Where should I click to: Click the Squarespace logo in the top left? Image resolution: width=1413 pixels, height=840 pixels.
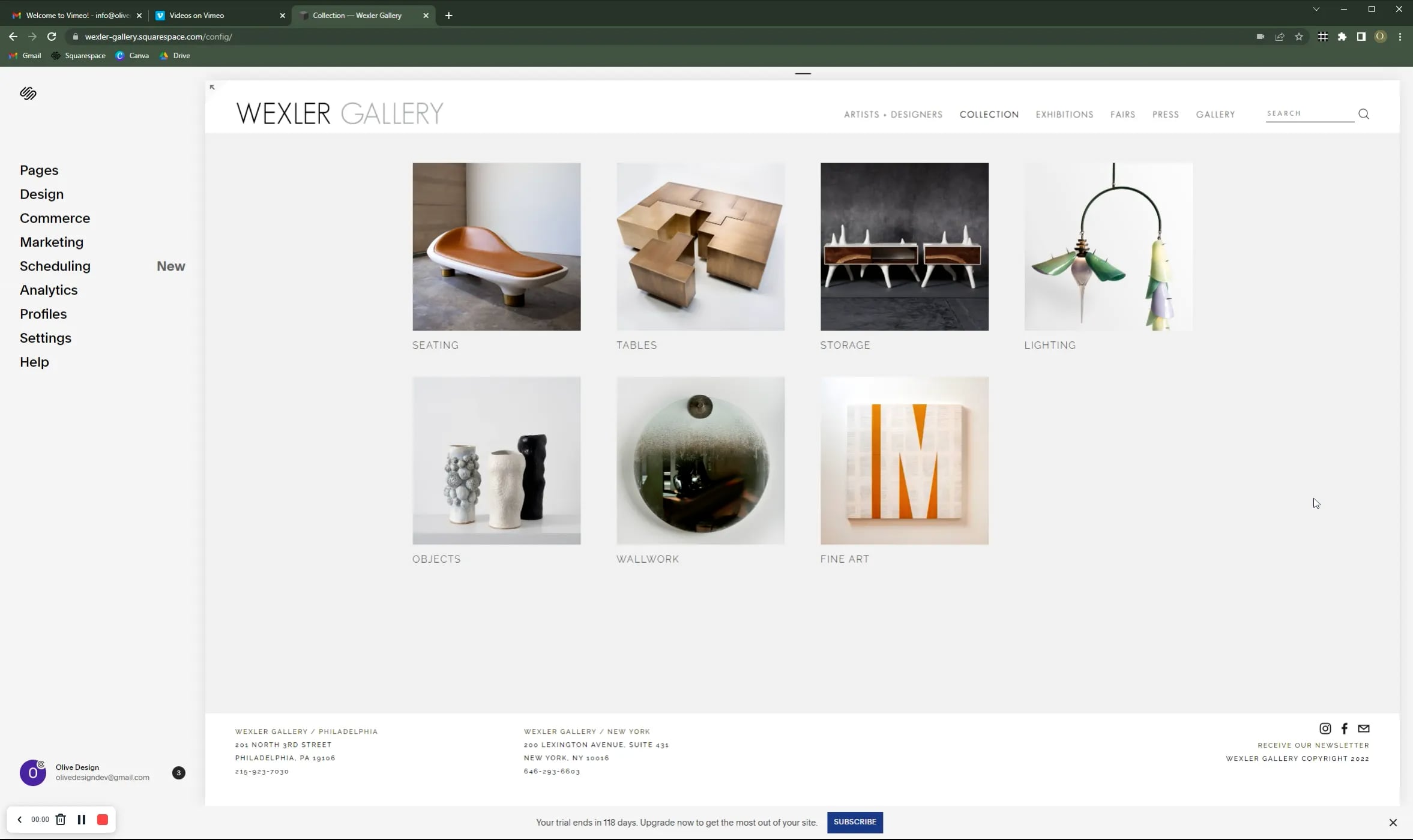[28, 93]
